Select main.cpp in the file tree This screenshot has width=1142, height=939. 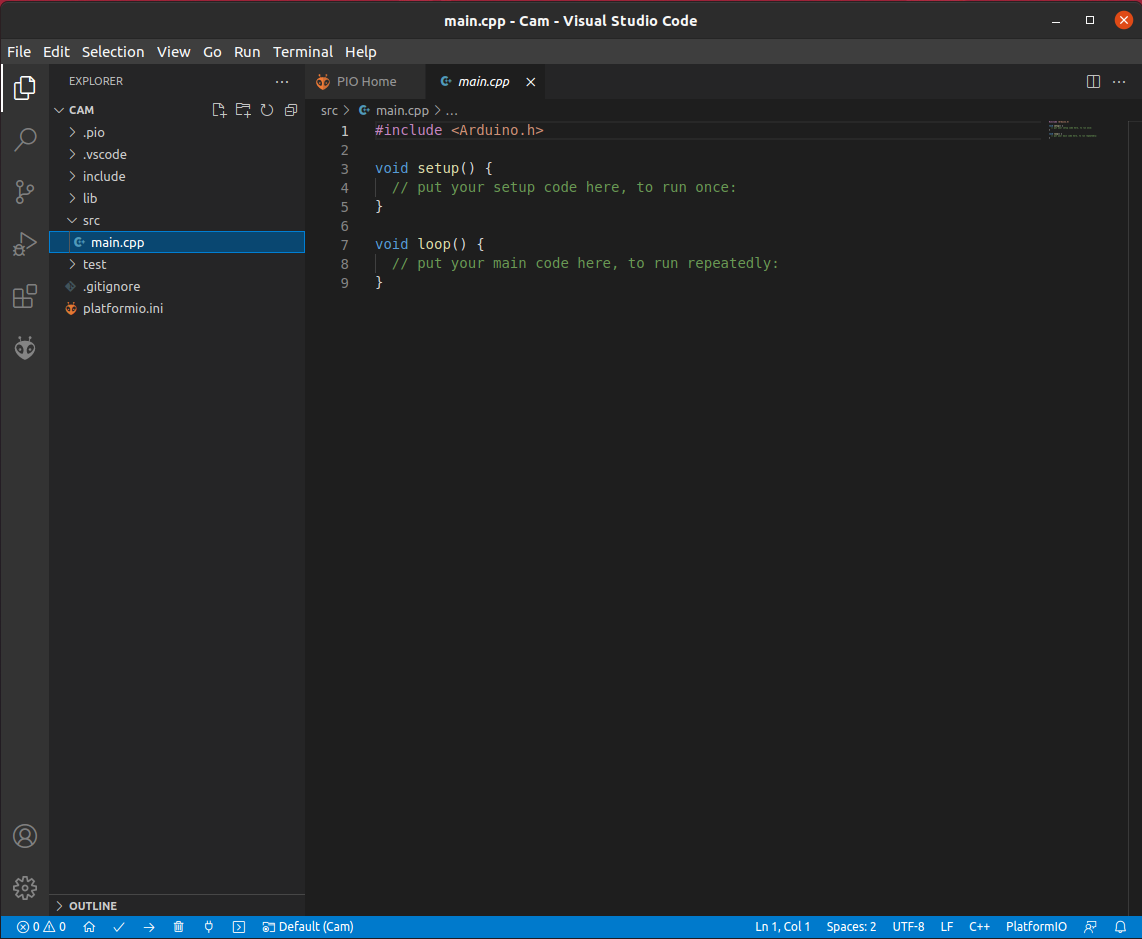[x=177, y=243]
